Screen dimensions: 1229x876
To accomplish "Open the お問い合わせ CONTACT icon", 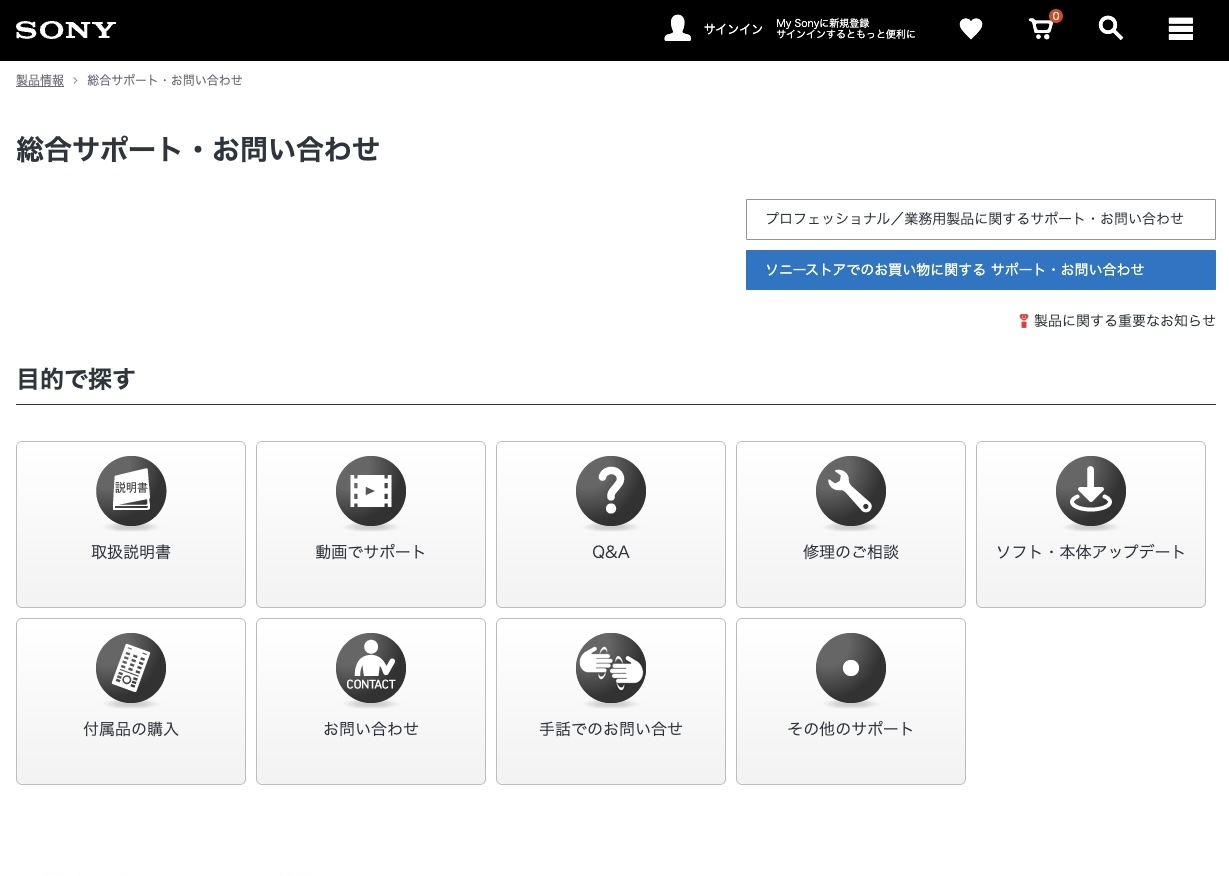I will [371, 669].
